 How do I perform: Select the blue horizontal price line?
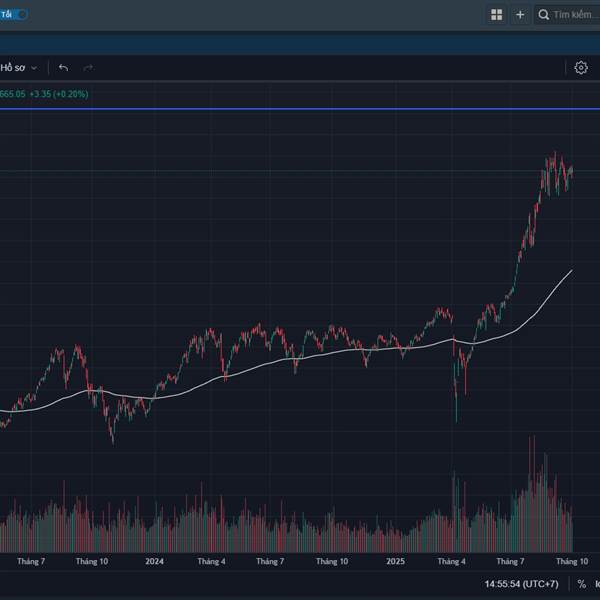pos(300,109)
